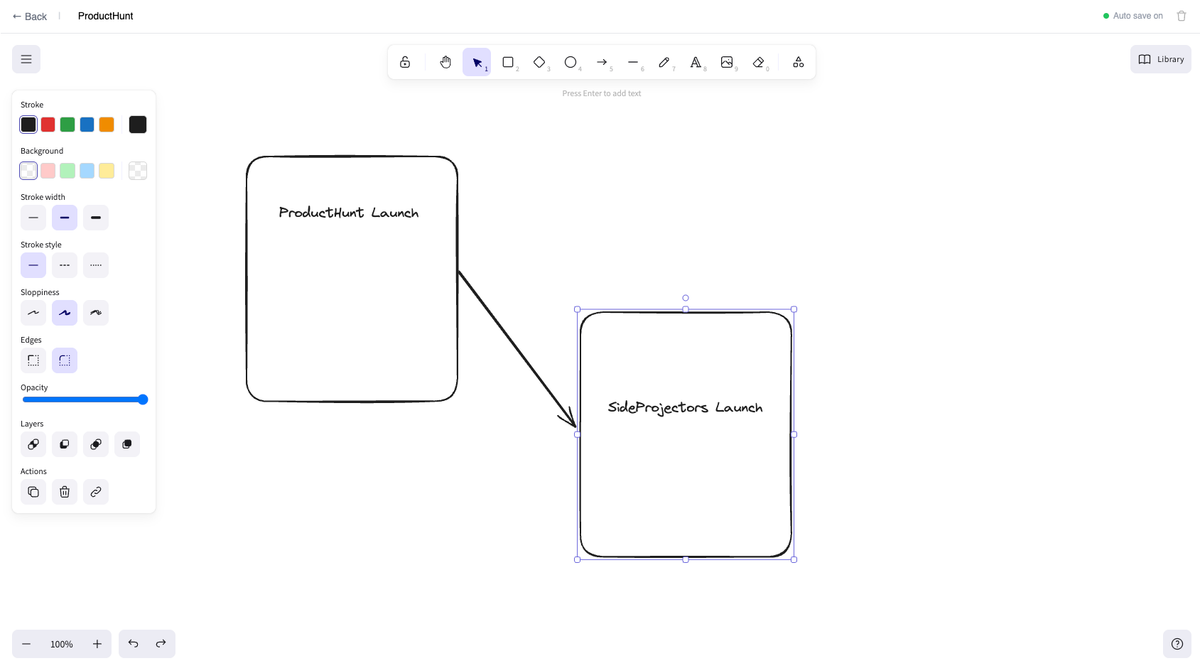Select the Diamond shape tool
Screen dimensions: 1200x664
click(539, 62)
